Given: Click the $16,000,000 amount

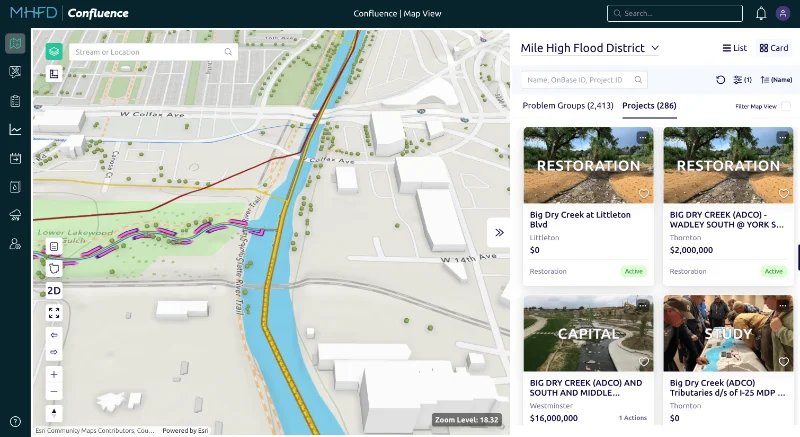Looking at the screenshot, I should click(x=554, y=418).
